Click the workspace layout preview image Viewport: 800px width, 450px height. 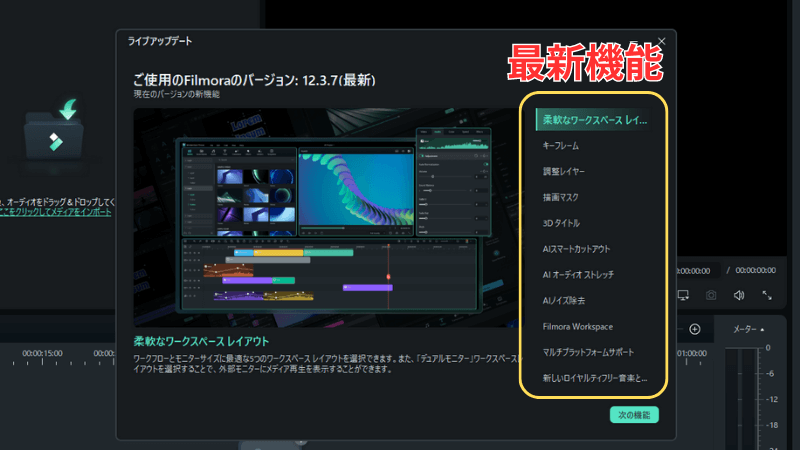[327, 217]
